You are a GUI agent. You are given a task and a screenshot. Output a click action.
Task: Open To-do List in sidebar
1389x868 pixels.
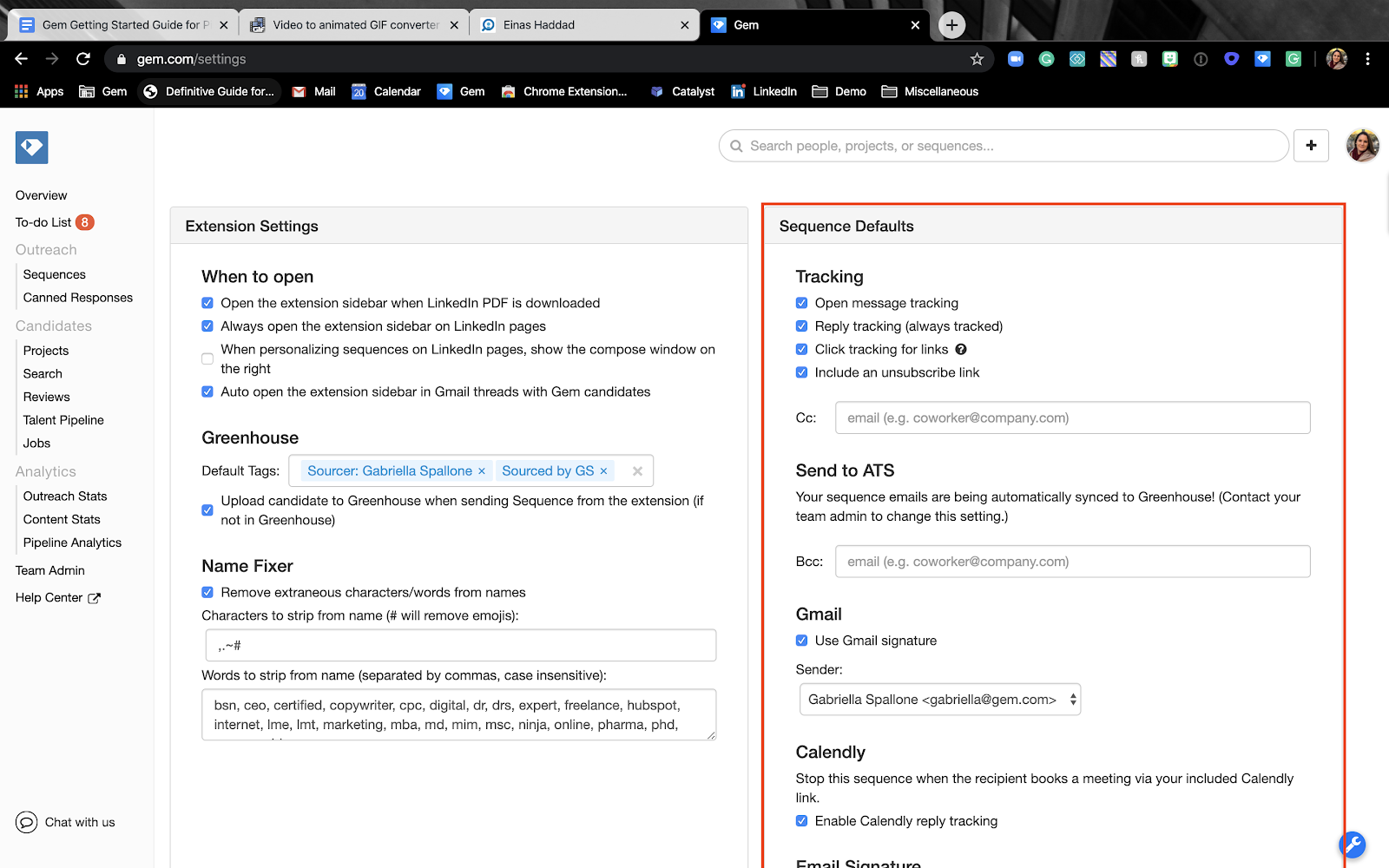pos(43,222)
